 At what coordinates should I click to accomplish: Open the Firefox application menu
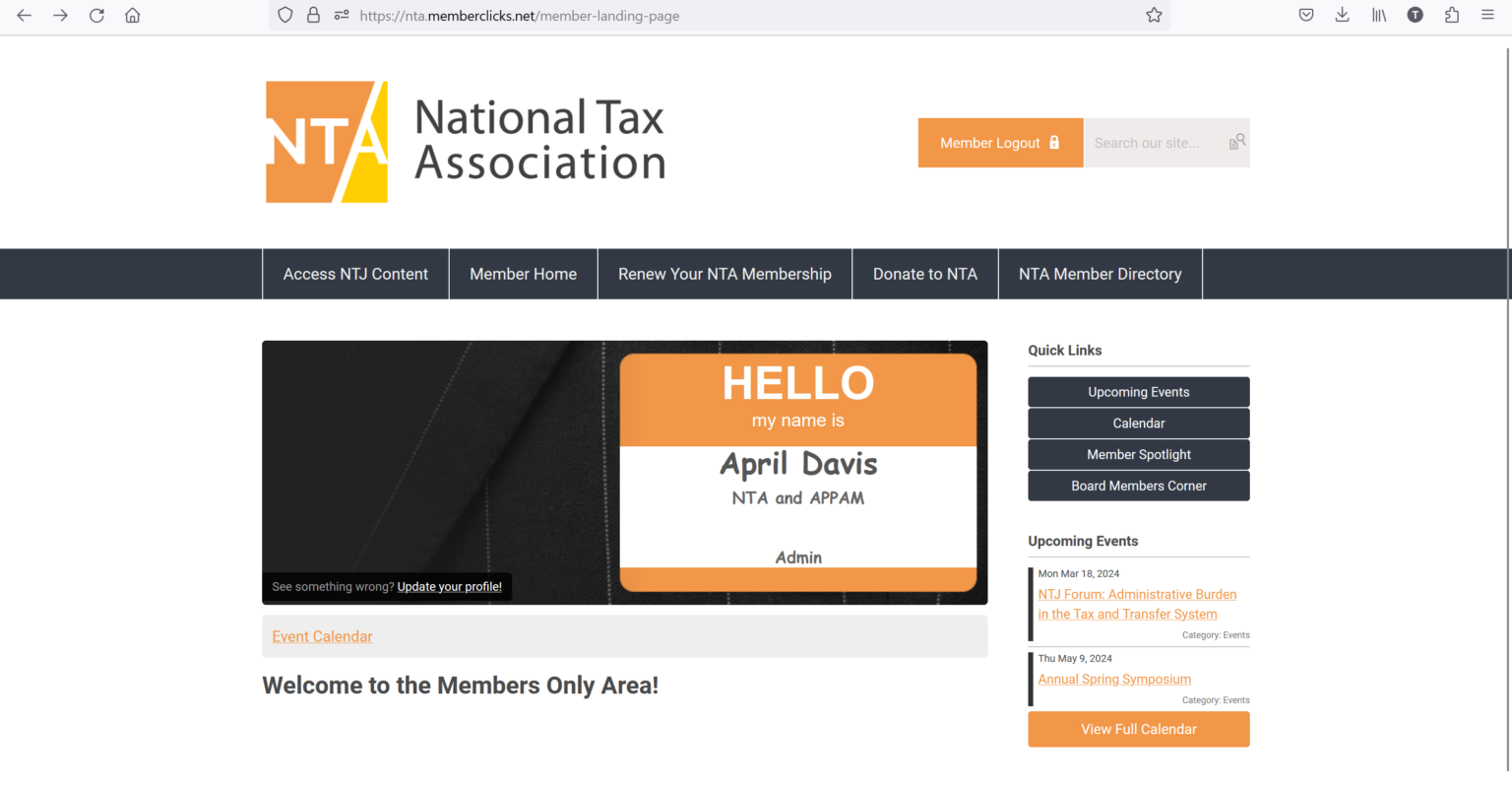click(x=1487, y=15)
